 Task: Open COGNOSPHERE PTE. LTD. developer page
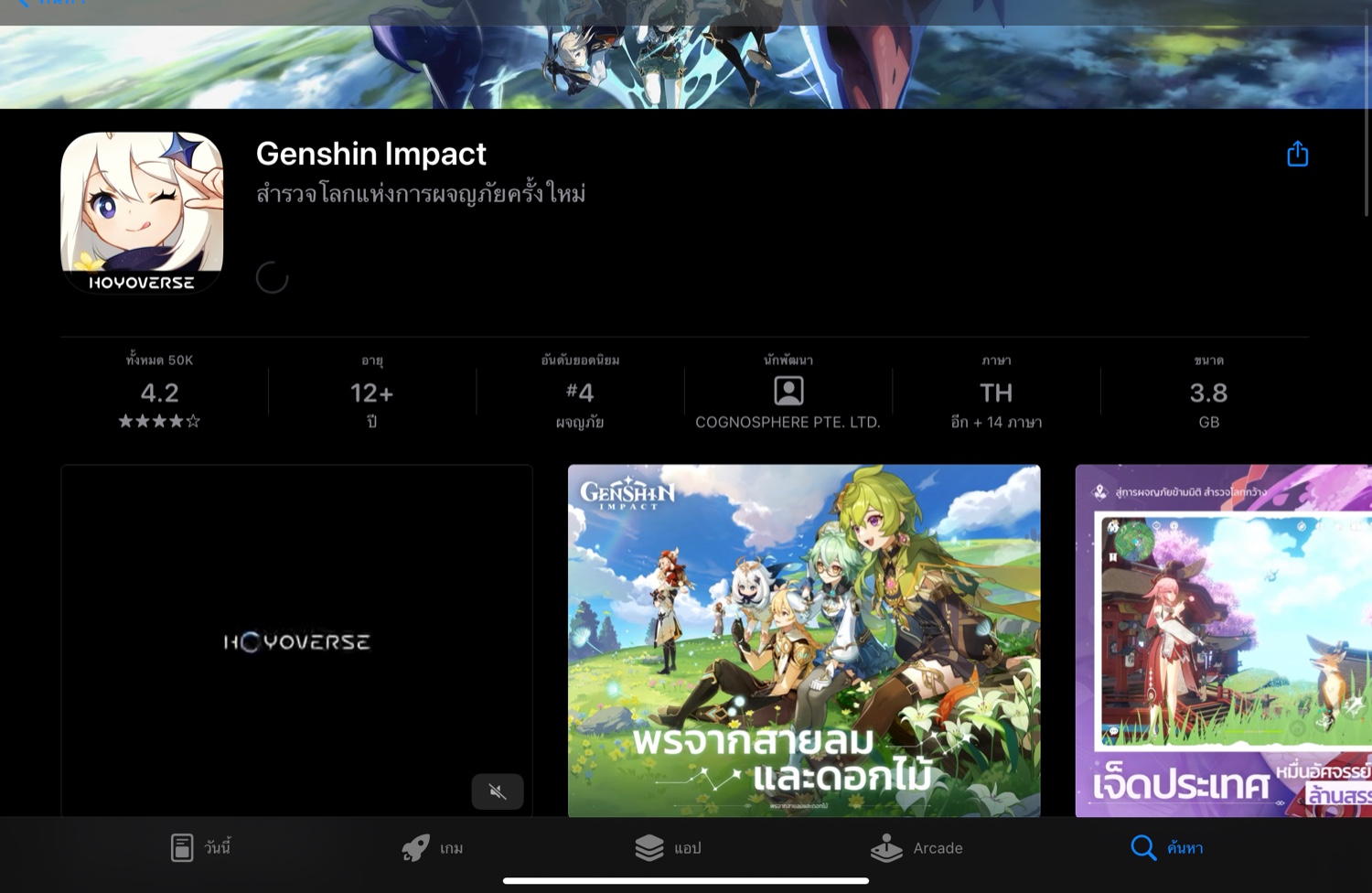788,423
